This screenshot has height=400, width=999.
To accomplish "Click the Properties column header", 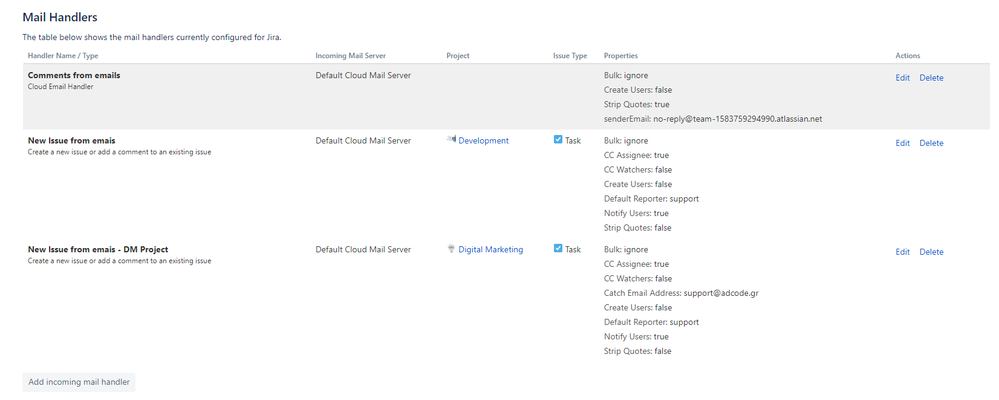I will click(x=621, y=56).
